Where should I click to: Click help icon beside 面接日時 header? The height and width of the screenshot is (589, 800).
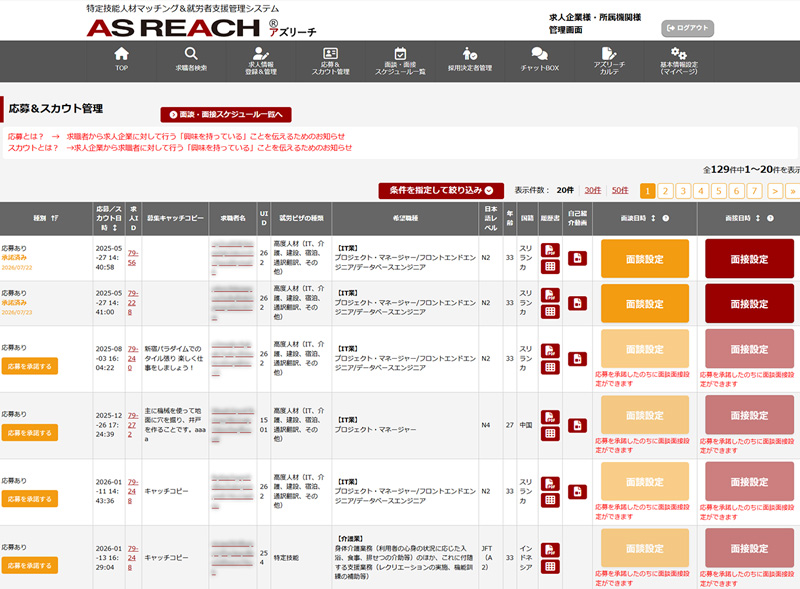[770, 218]
